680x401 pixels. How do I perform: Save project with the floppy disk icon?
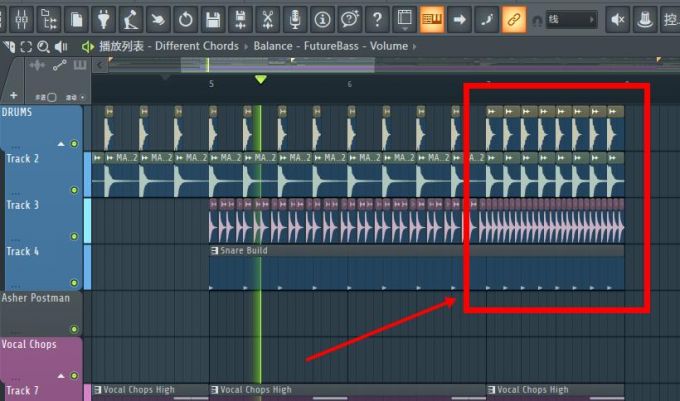[x=212, y=20]
